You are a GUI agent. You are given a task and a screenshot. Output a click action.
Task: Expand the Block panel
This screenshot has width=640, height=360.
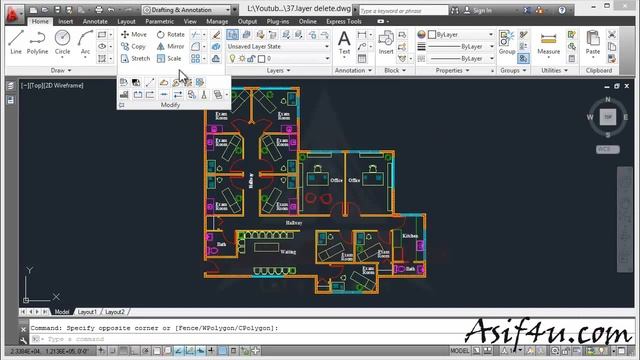tap(395, 71)
